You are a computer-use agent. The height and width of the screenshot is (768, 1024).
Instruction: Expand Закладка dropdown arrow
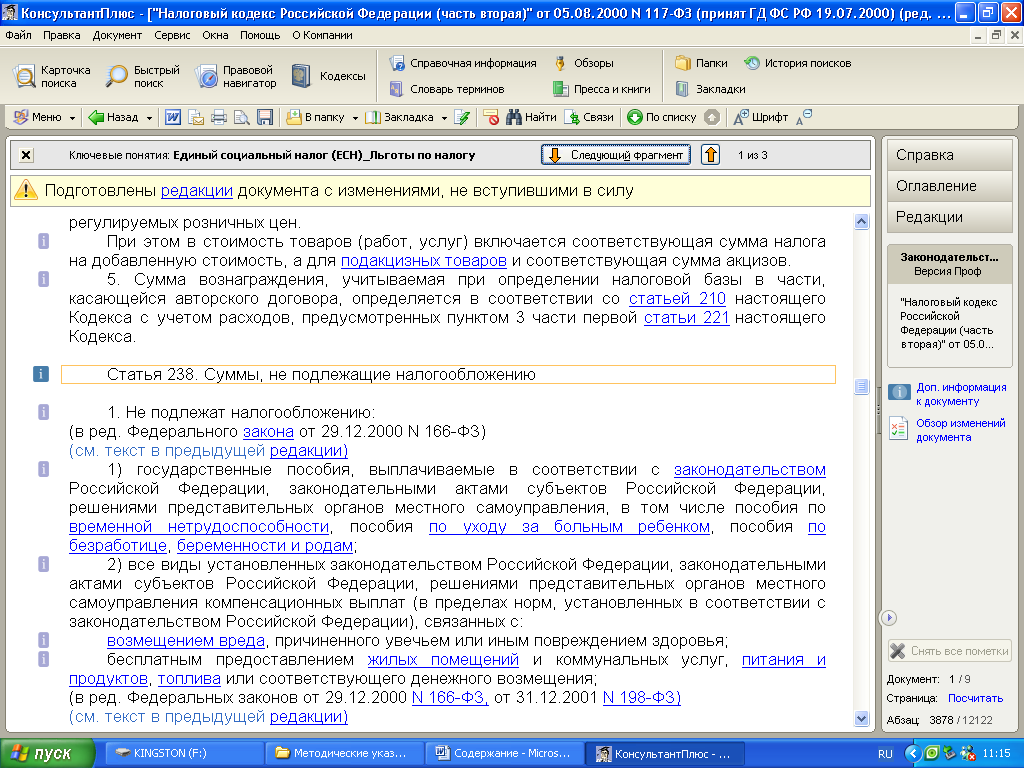click(443, 118)
